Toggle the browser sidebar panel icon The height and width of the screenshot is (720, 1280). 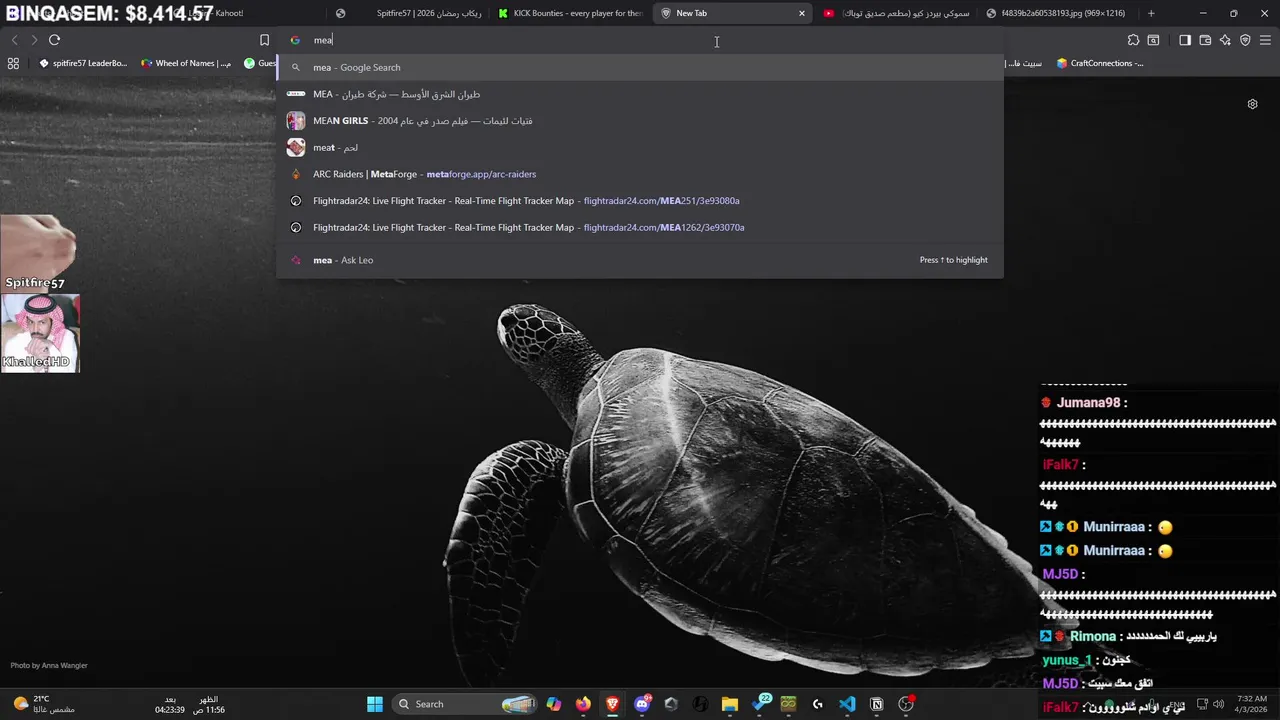pyautogui.click(x=1185, y=40)
